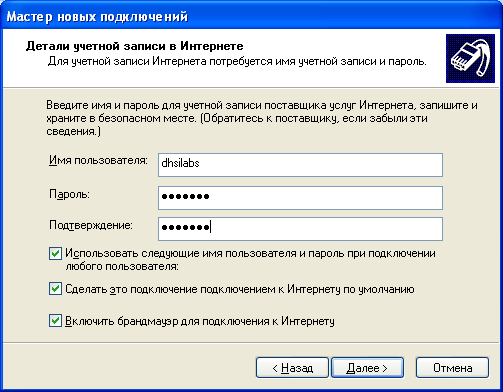Click inside the Пароль password field

300,198
